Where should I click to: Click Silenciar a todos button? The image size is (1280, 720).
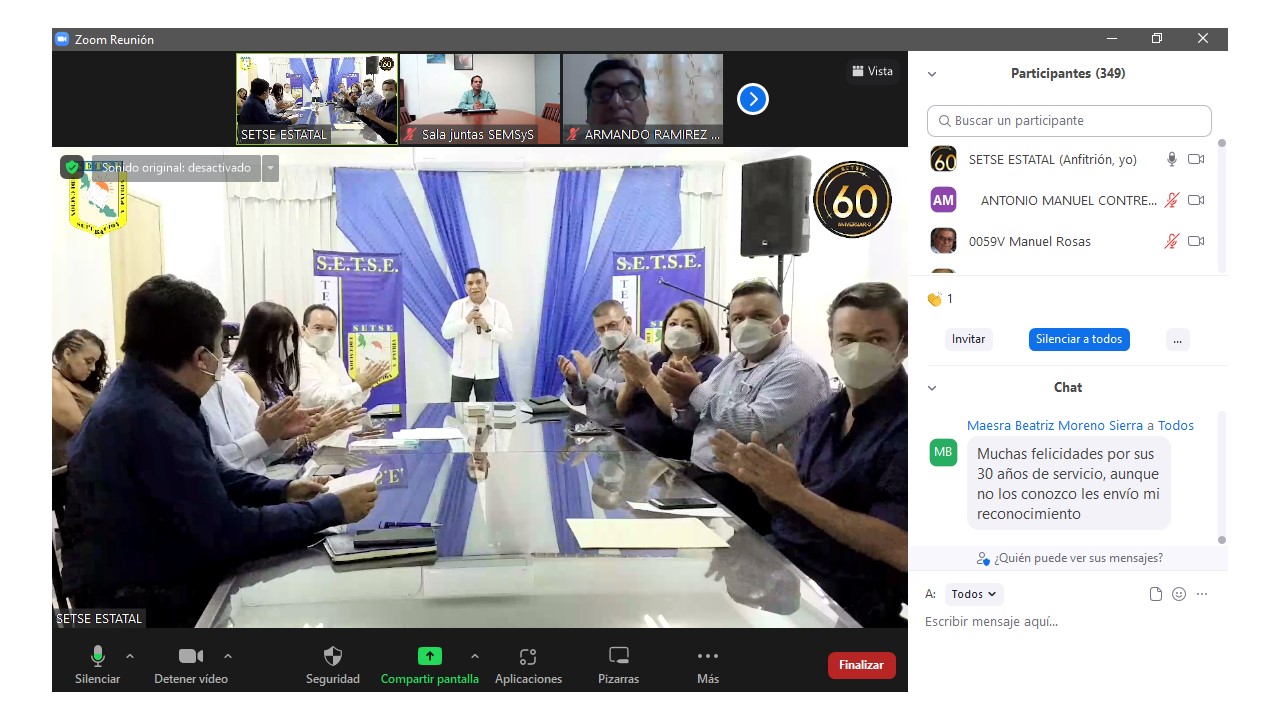(x=1079, y=339)
